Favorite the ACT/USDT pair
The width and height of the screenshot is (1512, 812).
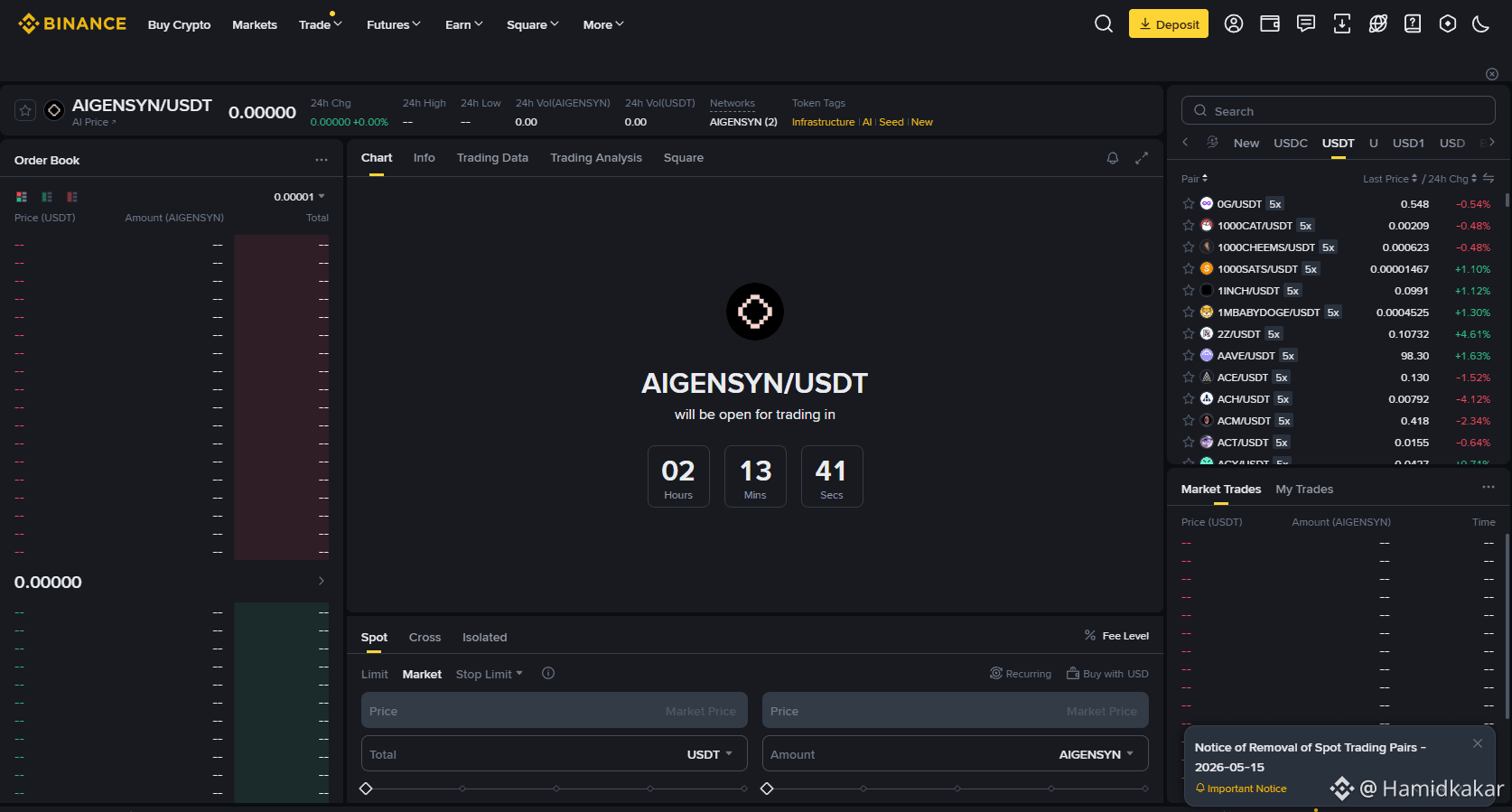point(1189,443)
